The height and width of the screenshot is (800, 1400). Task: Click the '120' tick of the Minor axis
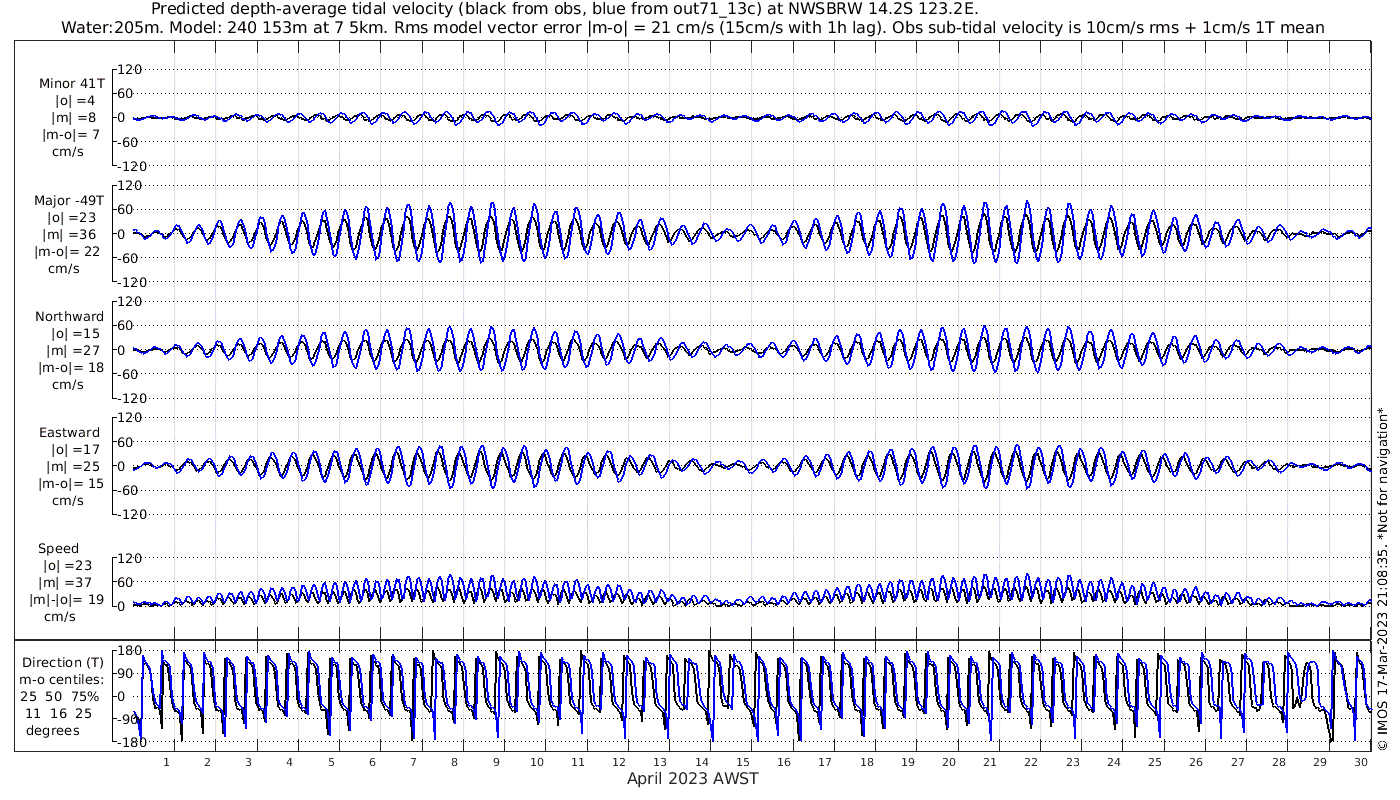(x=128, y=69)
